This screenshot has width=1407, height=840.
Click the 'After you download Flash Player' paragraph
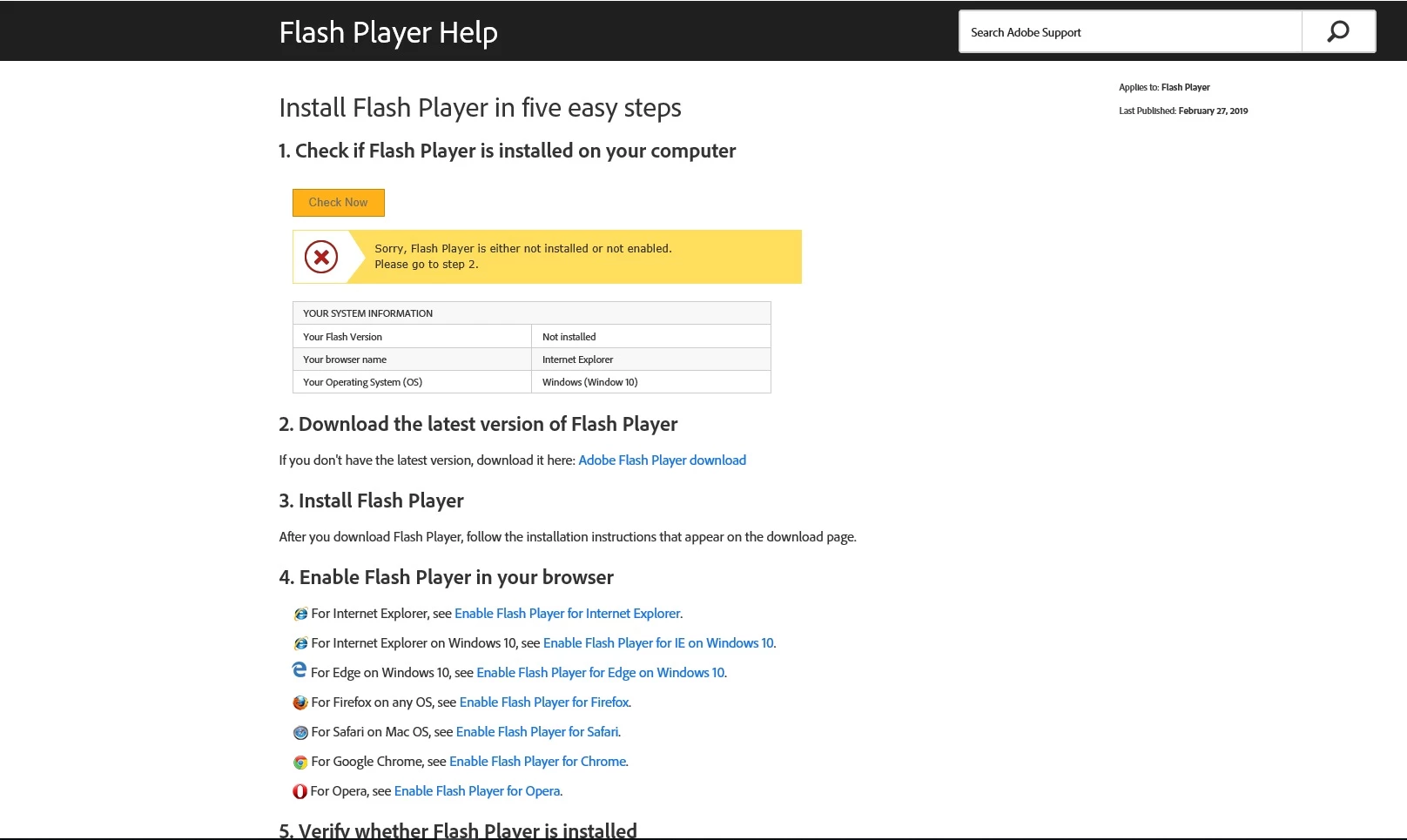(568, 536)
